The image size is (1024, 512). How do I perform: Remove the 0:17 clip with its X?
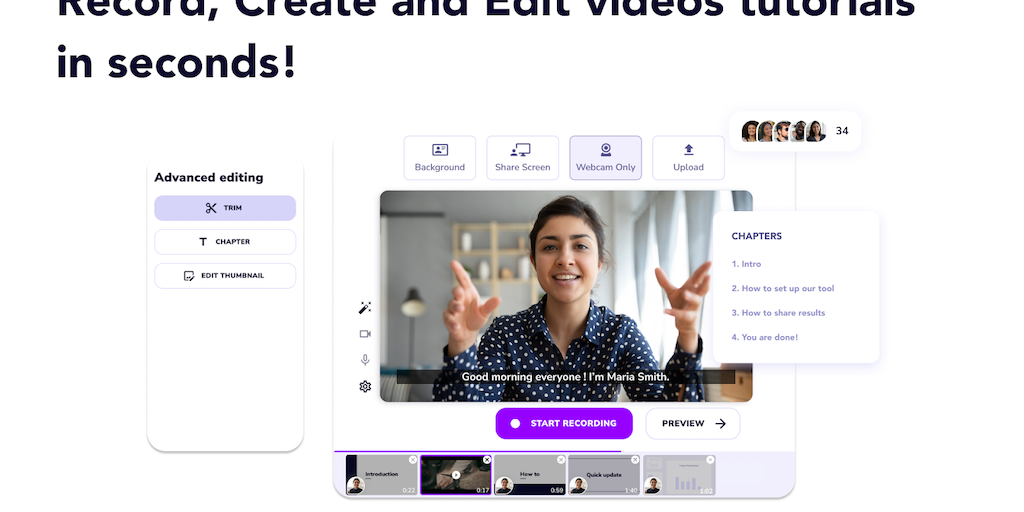click(x=487, y=460)
